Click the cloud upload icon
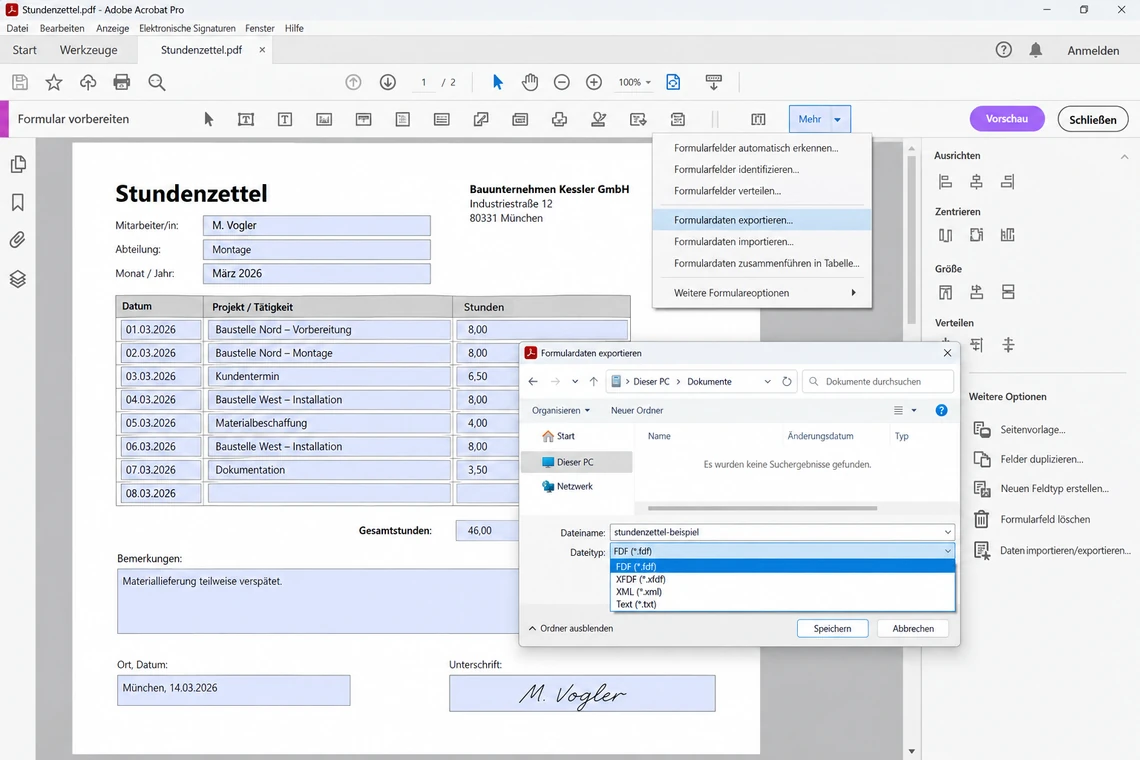This screenshot has width=1140, height=760. point(88,82)
